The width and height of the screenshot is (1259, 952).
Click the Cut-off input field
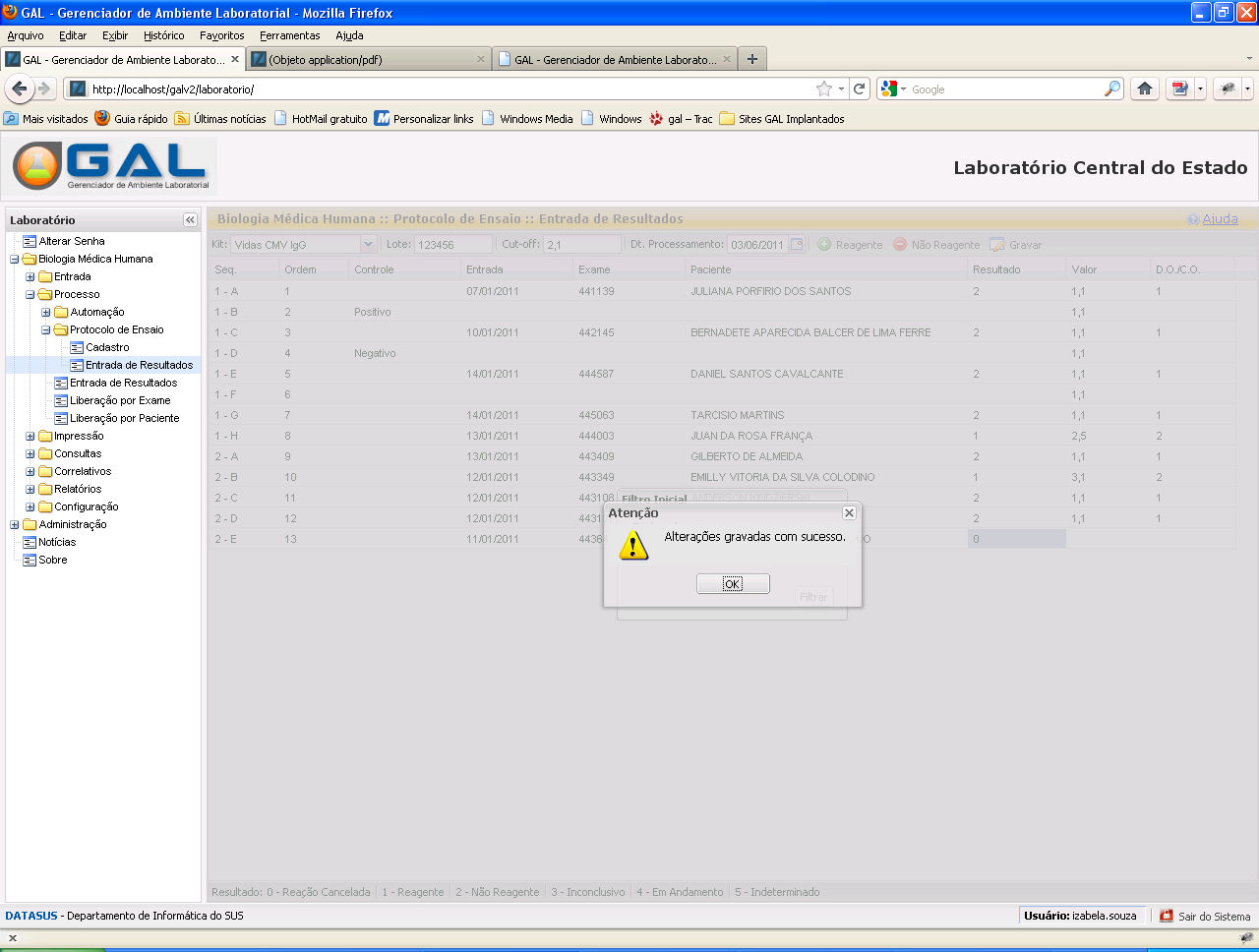582,245
